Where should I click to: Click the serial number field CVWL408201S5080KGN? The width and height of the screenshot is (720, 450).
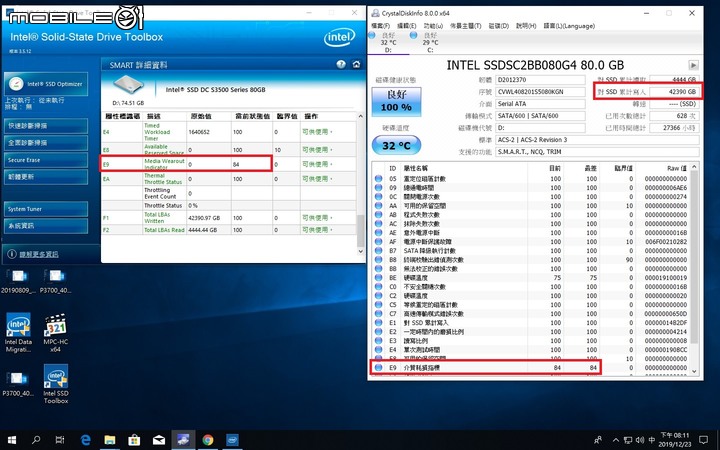pos(540,92)
